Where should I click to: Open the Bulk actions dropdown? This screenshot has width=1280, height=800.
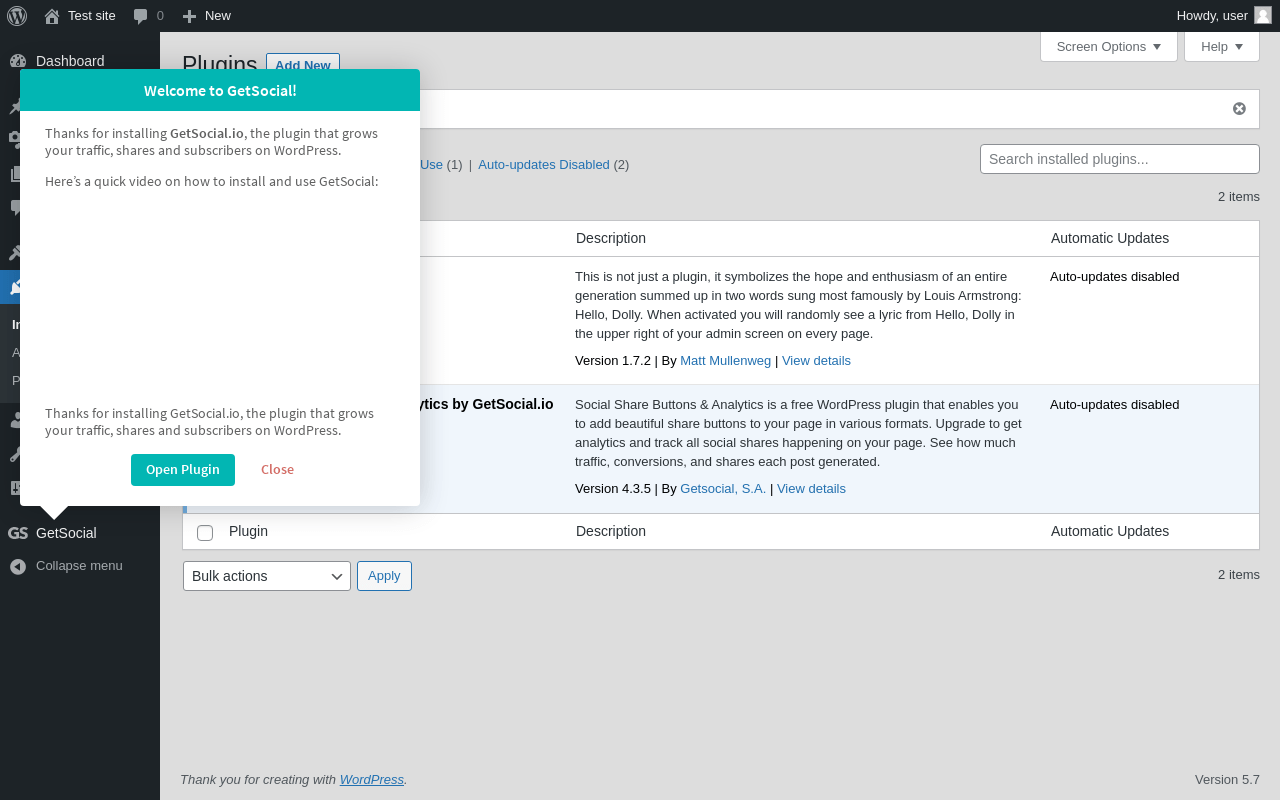pyautogui.click(x=267, y=576)
